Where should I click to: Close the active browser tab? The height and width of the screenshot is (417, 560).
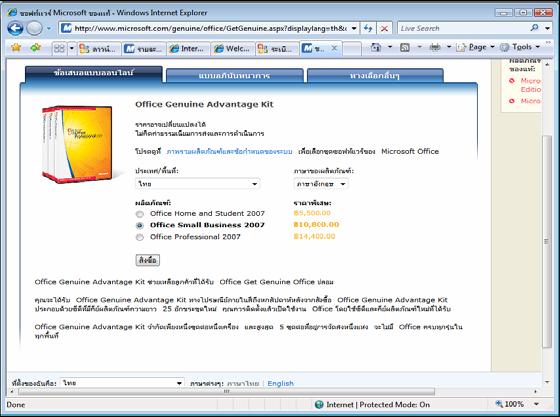coord(334,48)
